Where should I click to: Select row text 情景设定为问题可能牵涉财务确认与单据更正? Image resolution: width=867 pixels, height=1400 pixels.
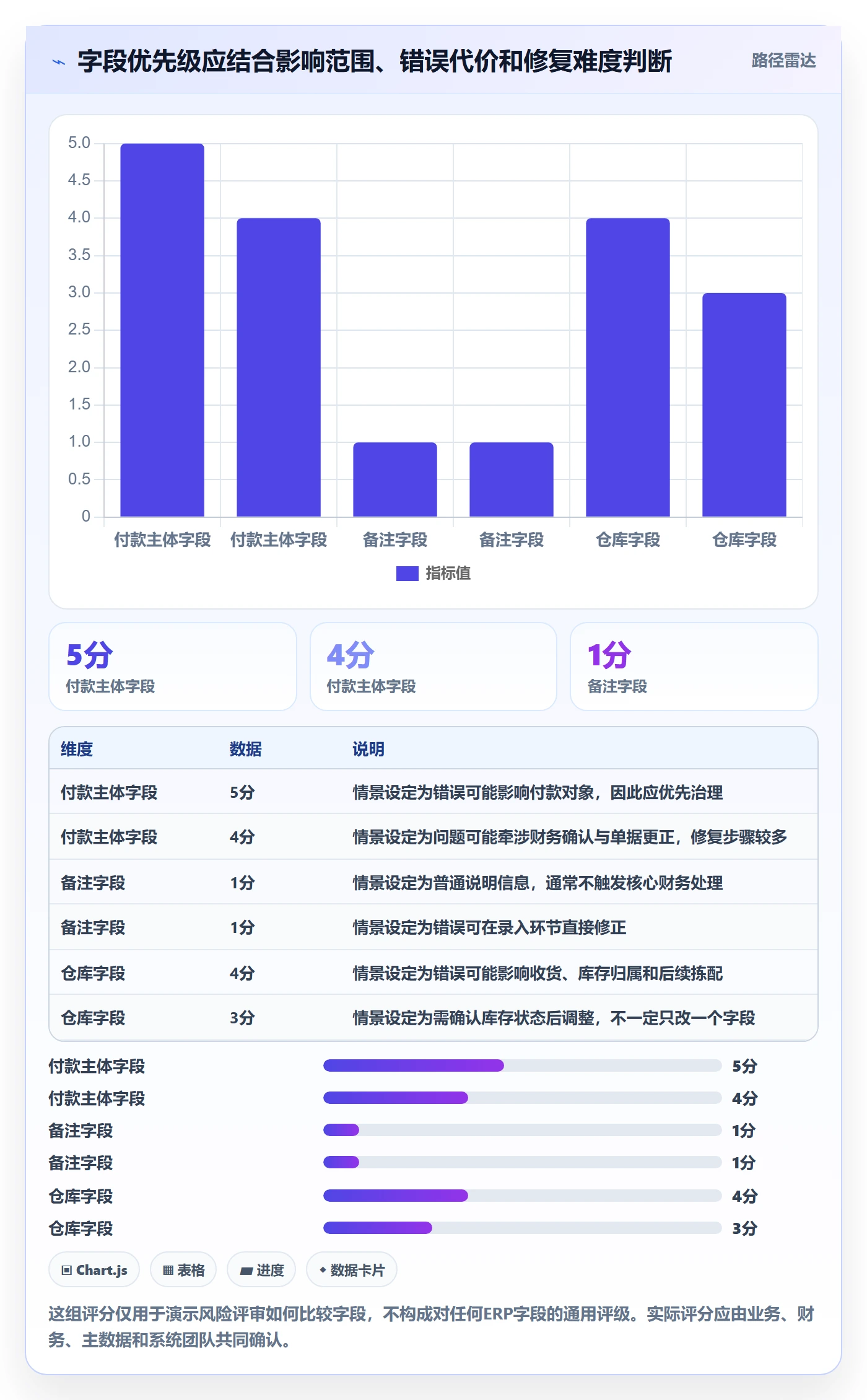click(514, 837)
